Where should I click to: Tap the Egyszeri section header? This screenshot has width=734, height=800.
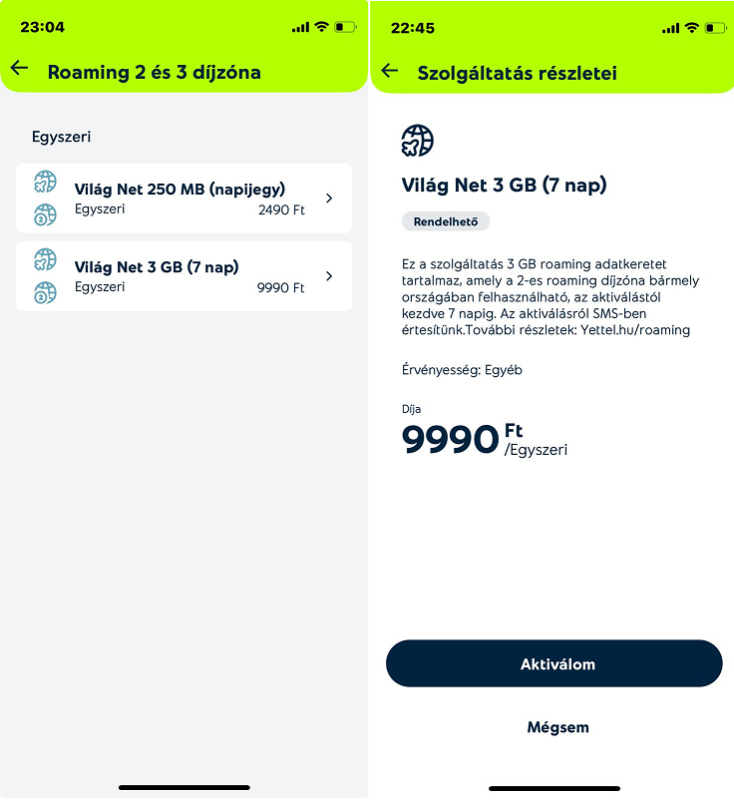[61, 137]
